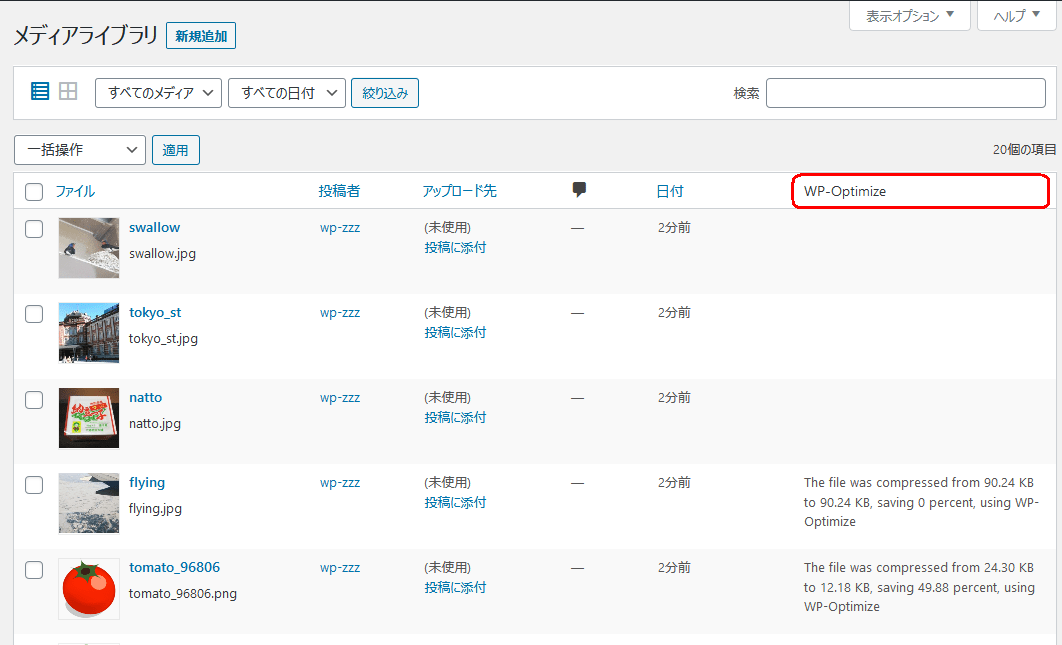The width and height of the screenshot is (1062, 645).
Task: Check the box for tomato_96806 row
Action: 34,570
